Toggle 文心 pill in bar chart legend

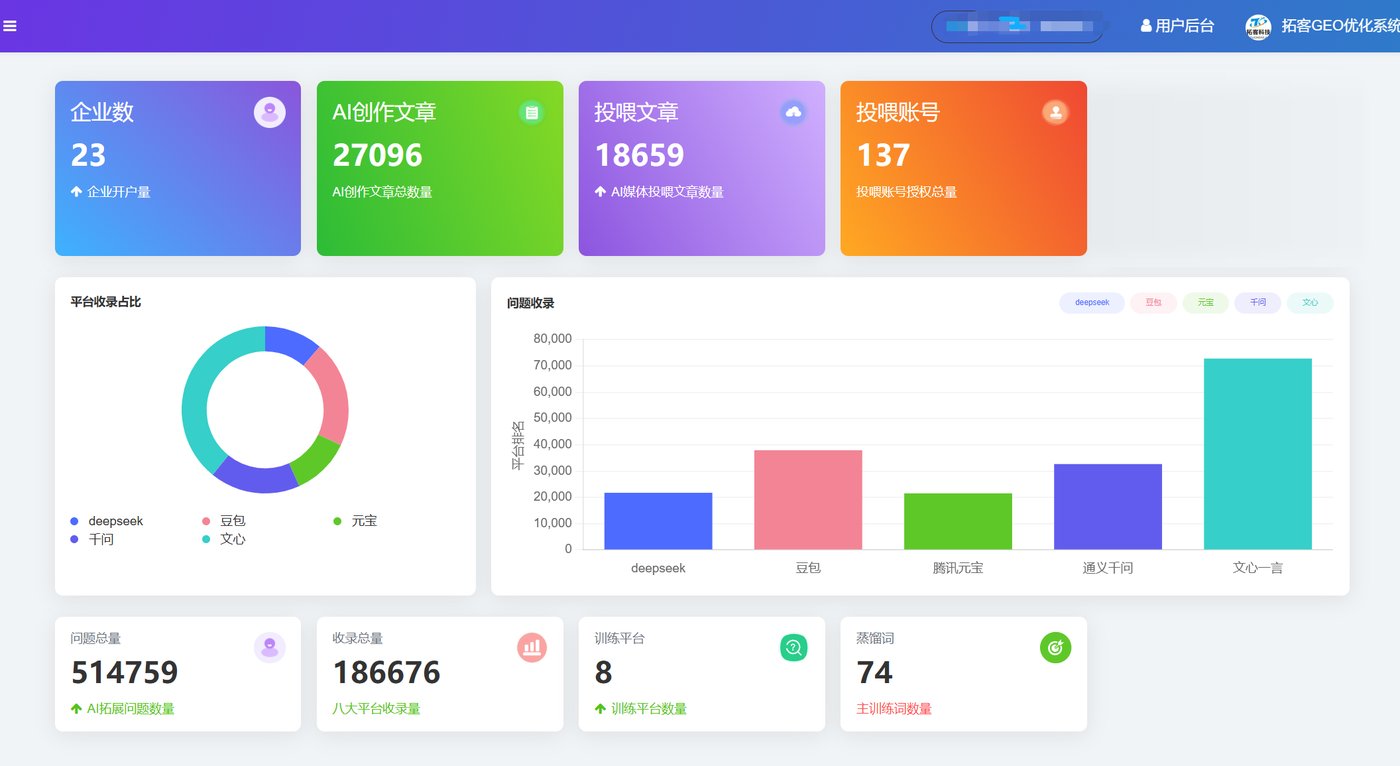click(x=1310, y=303)
